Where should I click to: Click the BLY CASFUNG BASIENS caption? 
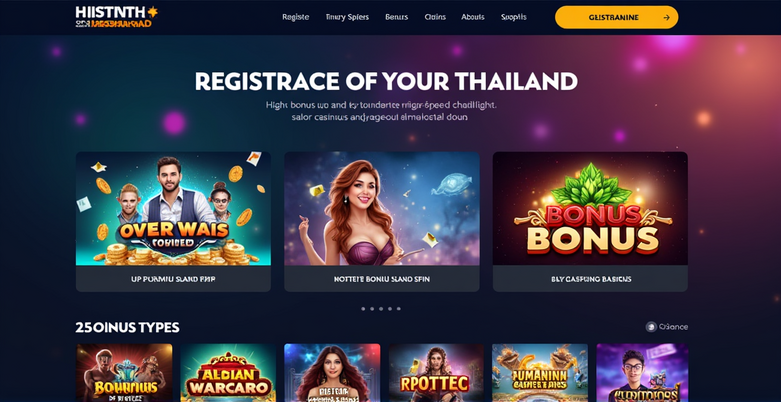point(591,279)
